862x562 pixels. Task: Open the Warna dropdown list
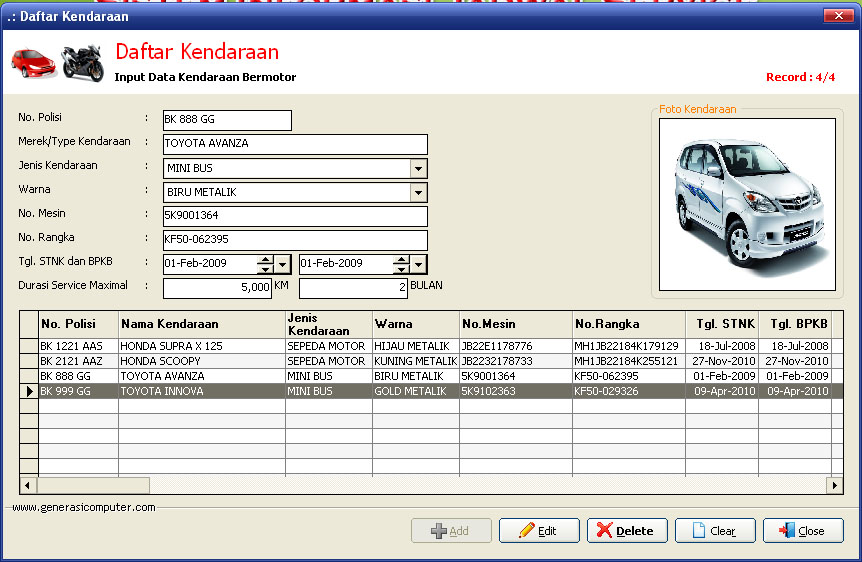[x=419, y=192]
